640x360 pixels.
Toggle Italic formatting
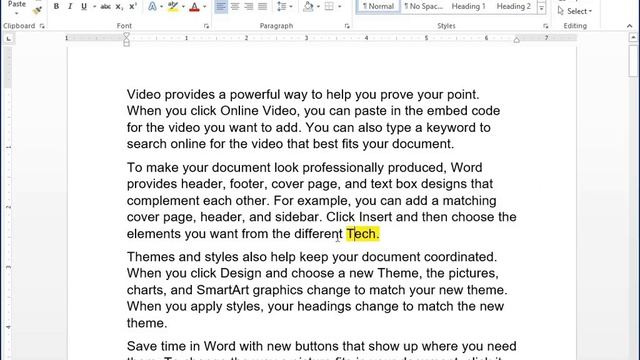70,6
